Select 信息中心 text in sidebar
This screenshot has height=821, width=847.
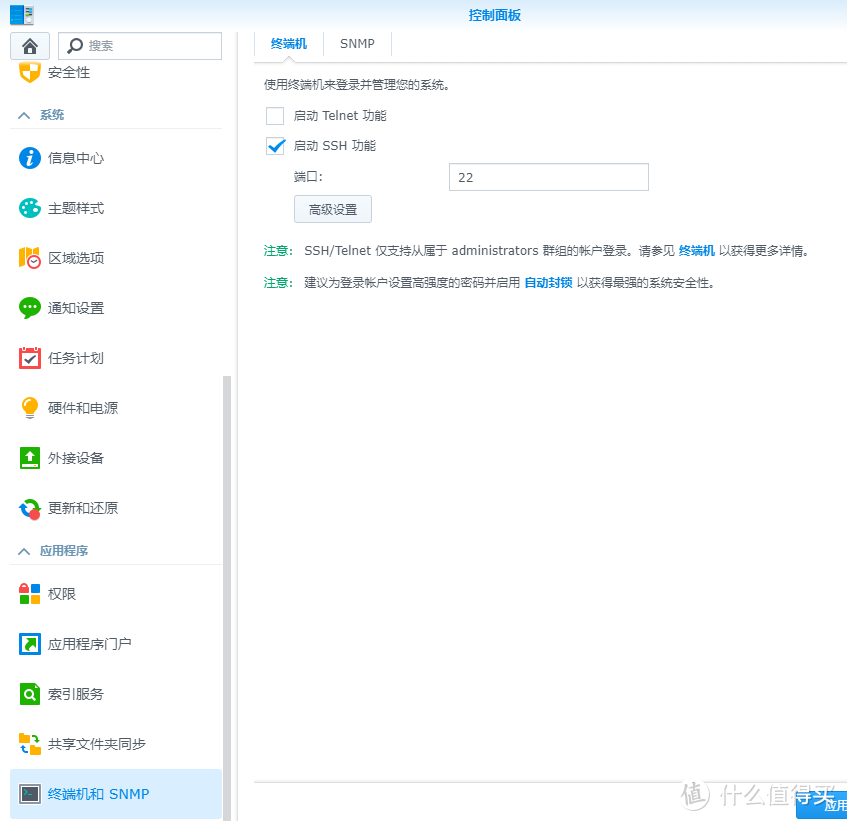(x=76, y=158)
